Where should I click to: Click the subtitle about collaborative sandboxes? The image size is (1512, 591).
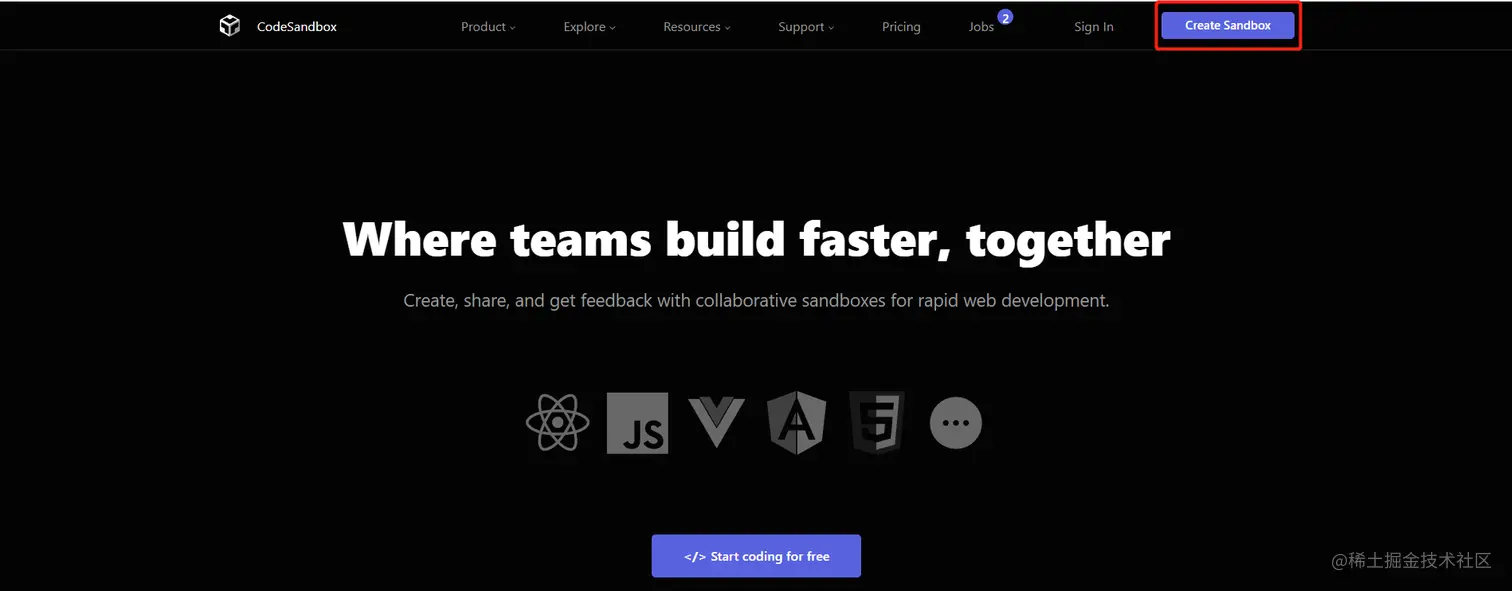[756, 300]
